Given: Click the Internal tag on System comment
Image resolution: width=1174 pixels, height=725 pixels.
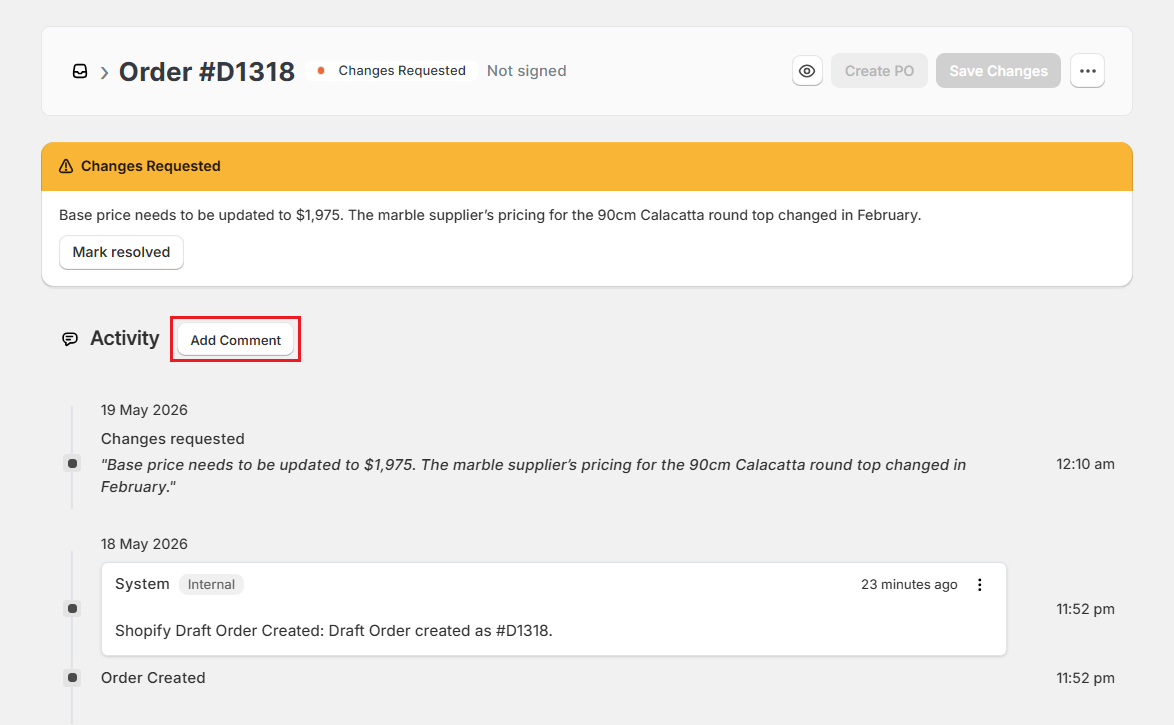Looking at the screenshot, I should coord(211,585).
